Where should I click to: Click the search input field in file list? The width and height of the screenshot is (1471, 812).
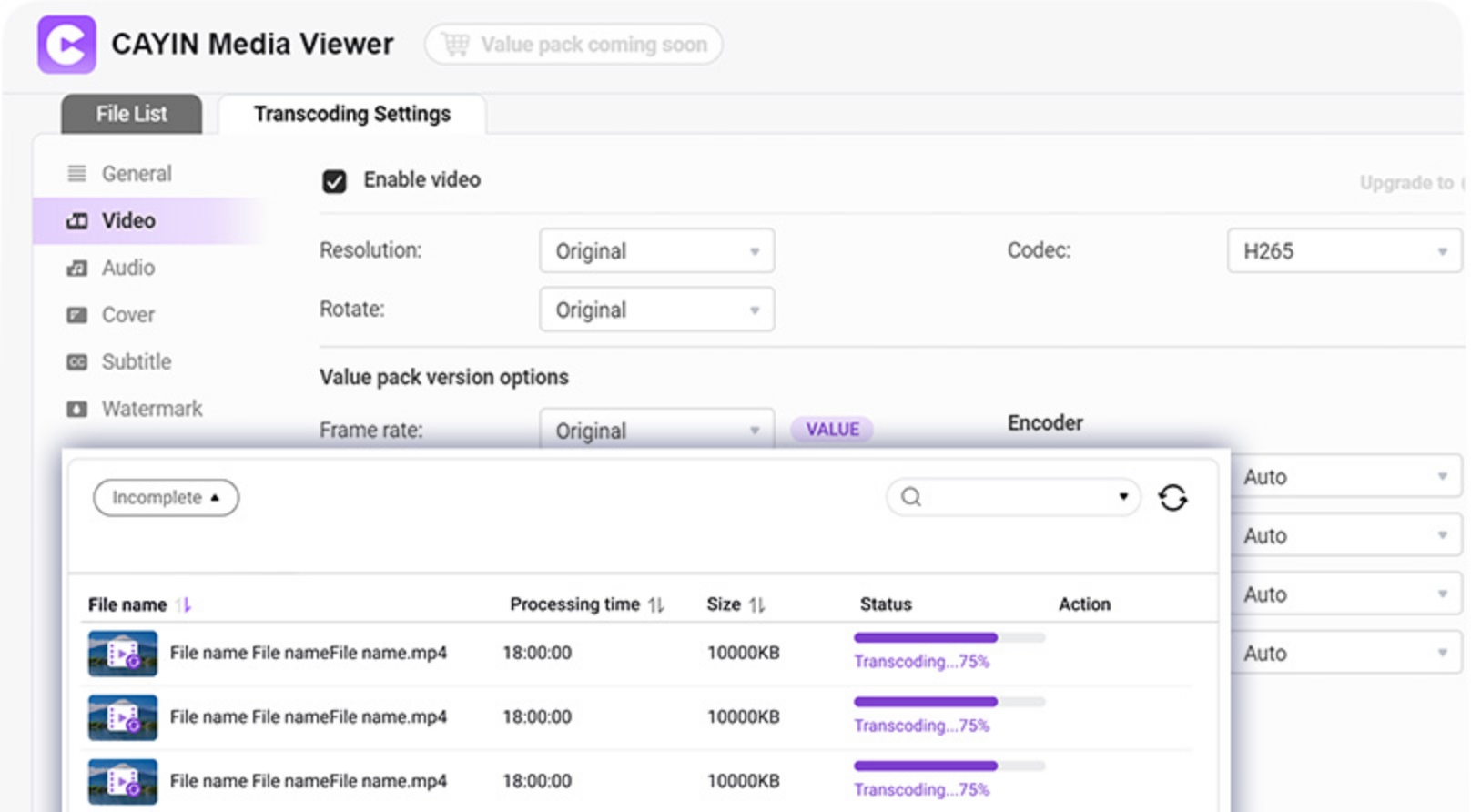pyautogui.click(x=1010, y=497)
